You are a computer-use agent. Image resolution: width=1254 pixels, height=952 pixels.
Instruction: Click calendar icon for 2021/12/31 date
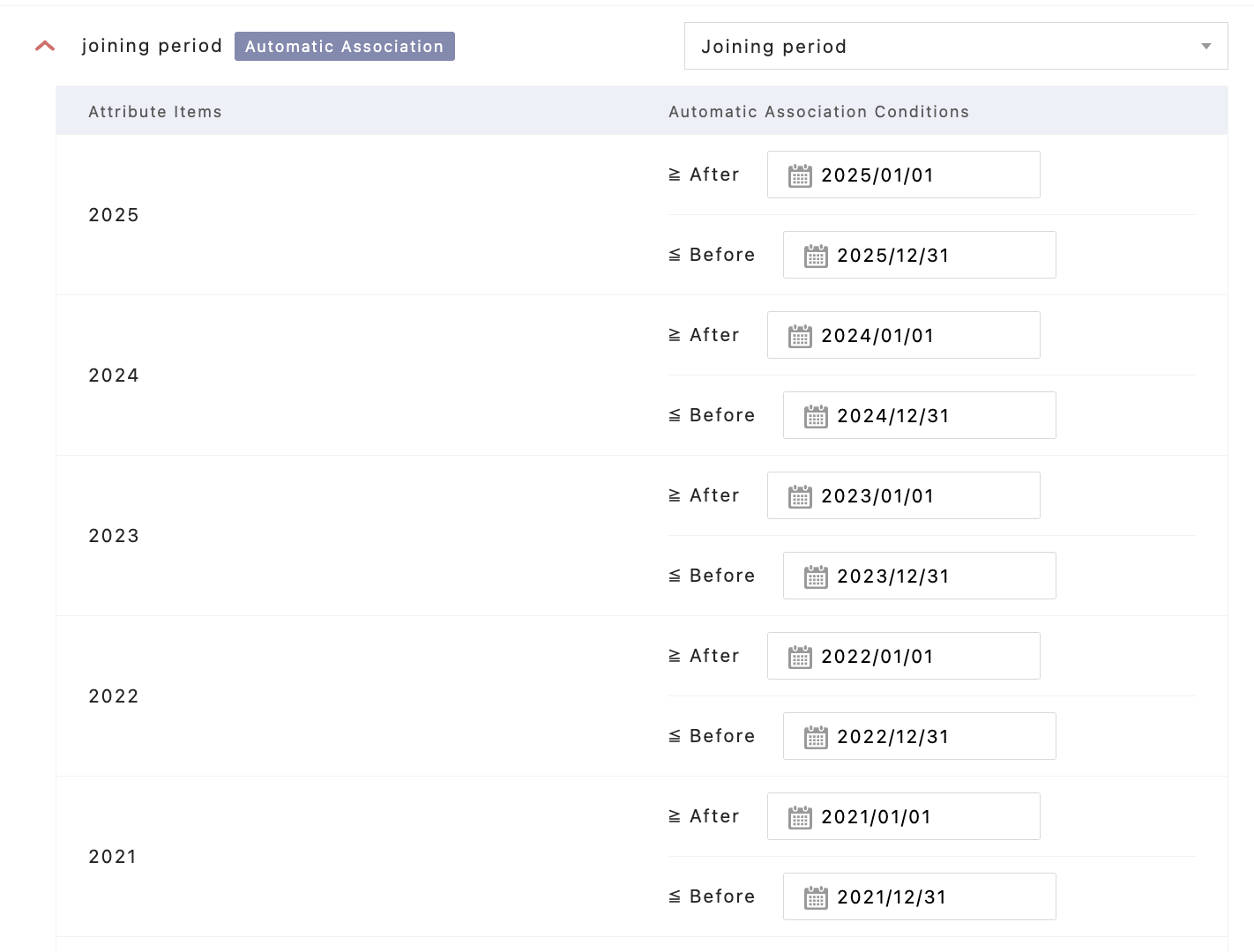coord(815,897)
